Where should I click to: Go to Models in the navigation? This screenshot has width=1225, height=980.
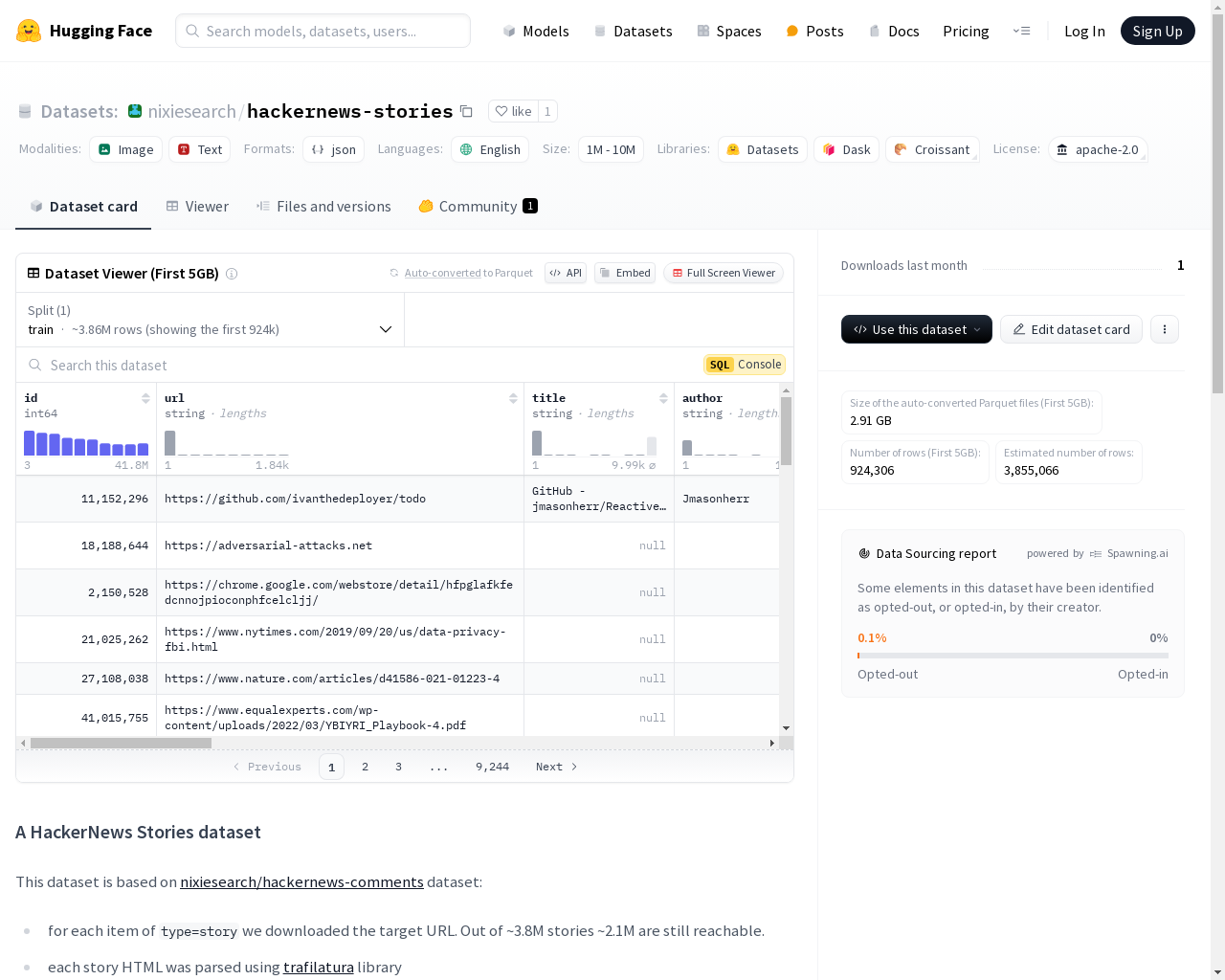point(536,31)
